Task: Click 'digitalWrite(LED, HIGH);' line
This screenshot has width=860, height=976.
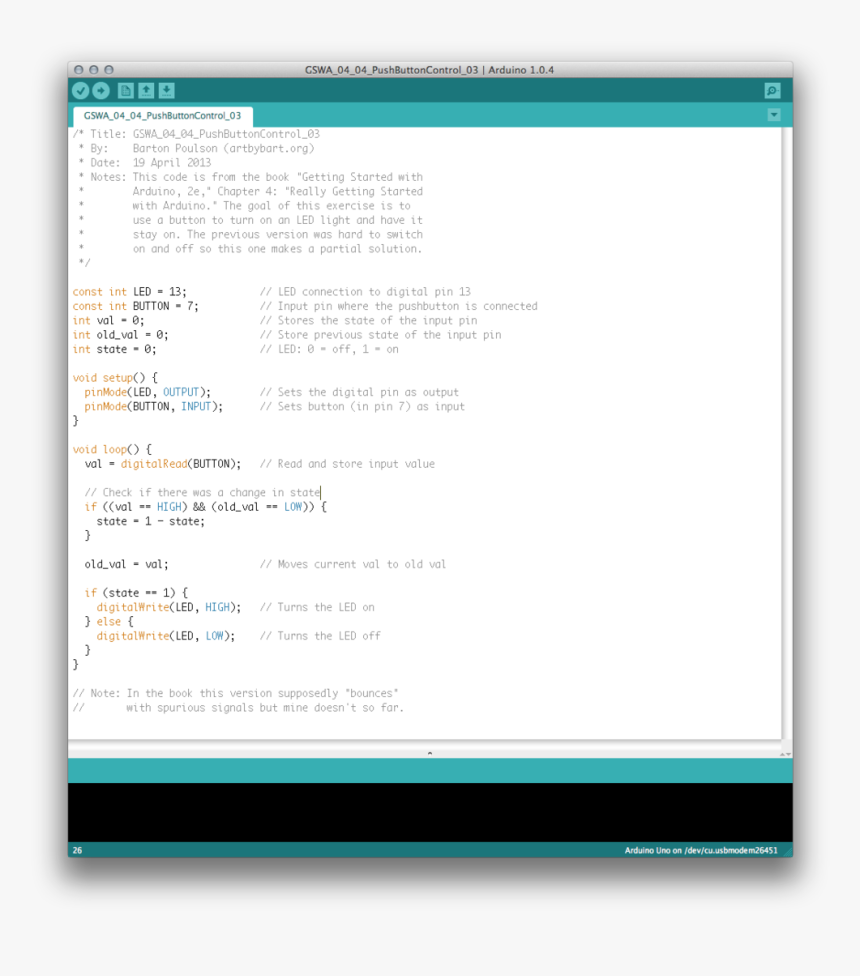Action: click(x=169, y=608)
